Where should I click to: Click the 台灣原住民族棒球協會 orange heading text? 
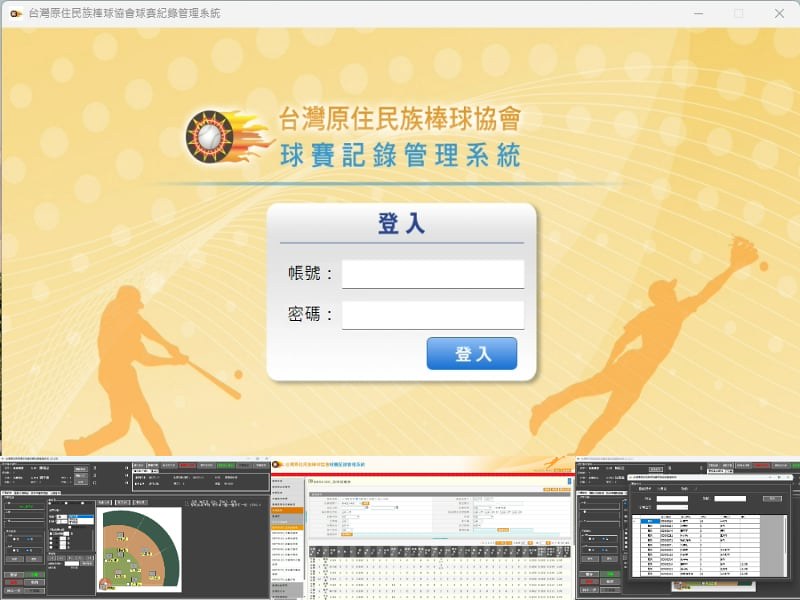400,120
